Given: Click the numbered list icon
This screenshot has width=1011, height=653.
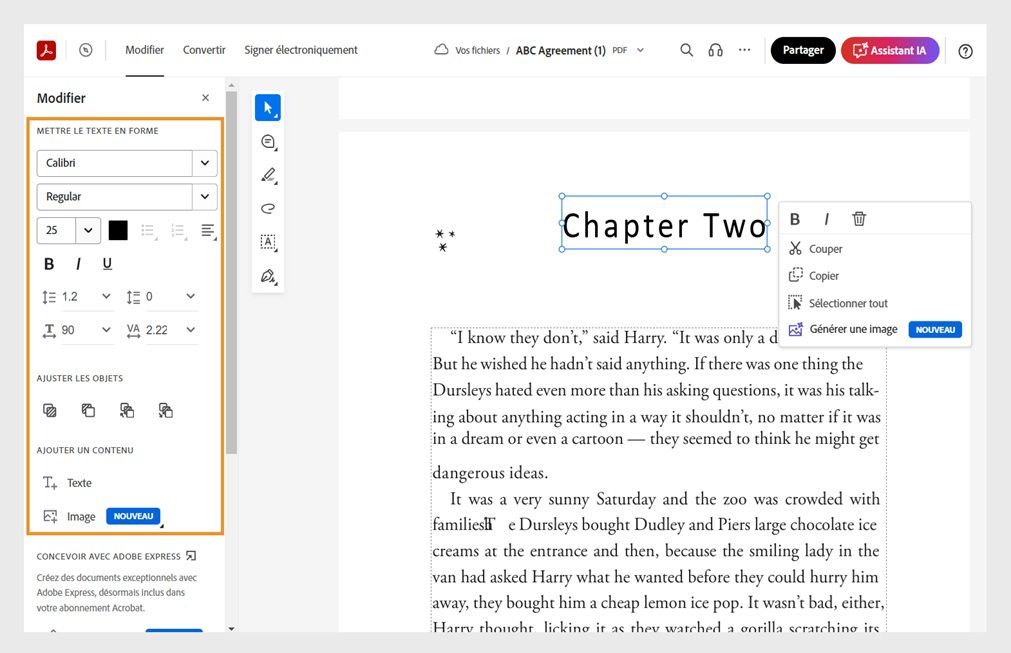Looking at the screenshot, I should click(x=178, y=230).
